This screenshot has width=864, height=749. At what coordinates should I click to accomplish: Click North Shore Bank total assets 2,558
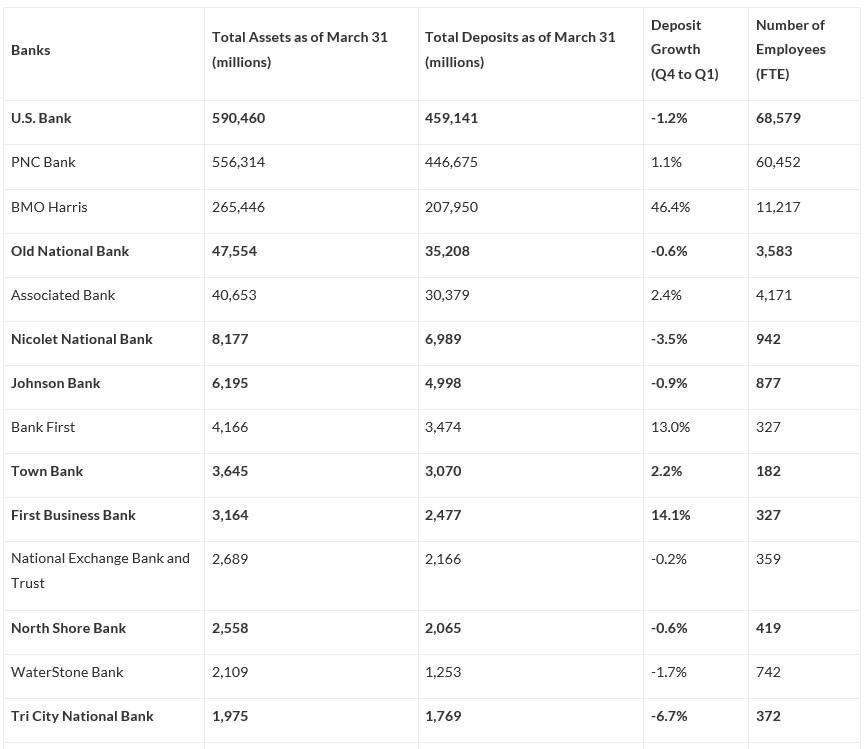230,628
